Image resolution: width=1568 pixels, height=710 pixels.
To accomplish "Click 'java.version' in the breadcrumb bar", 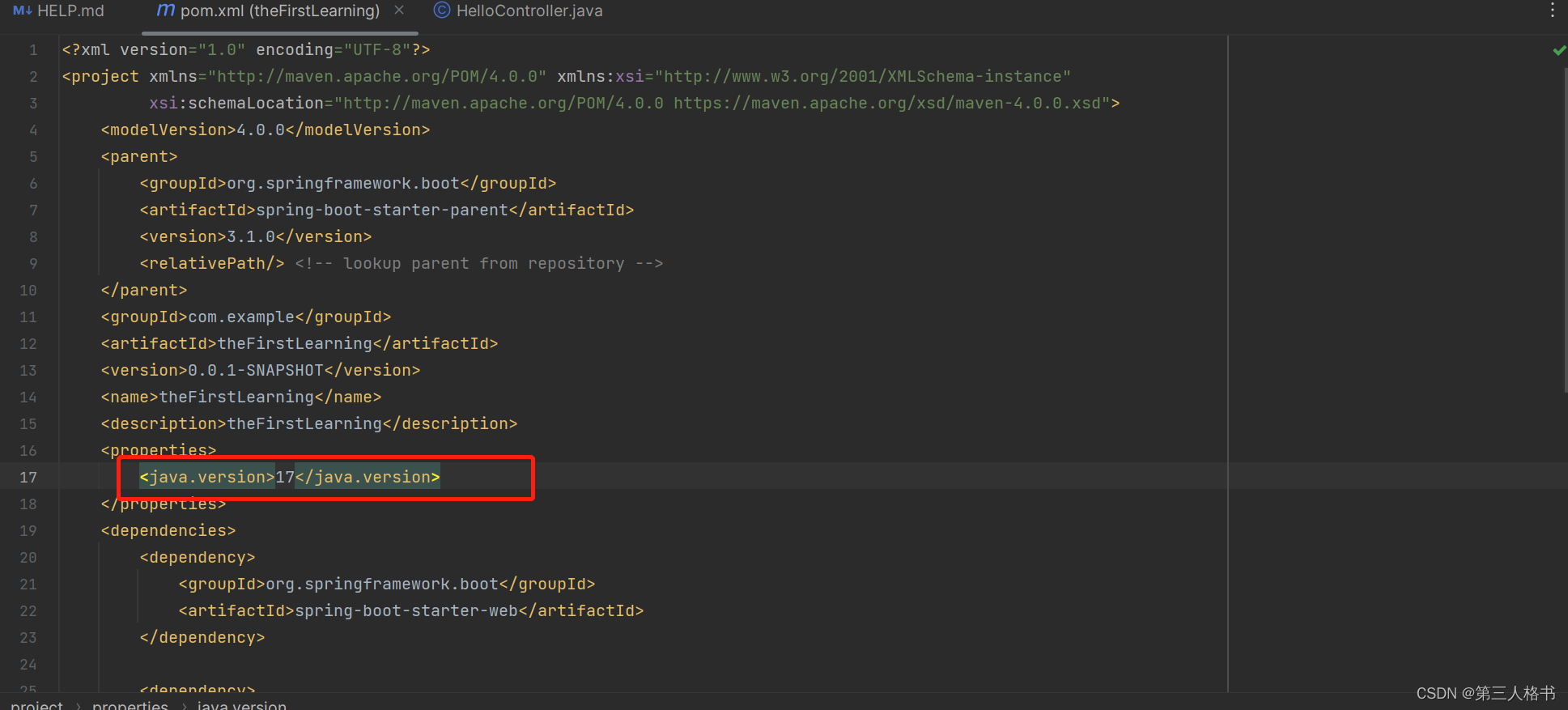I will pyautogui.click(x=242, y=704).
